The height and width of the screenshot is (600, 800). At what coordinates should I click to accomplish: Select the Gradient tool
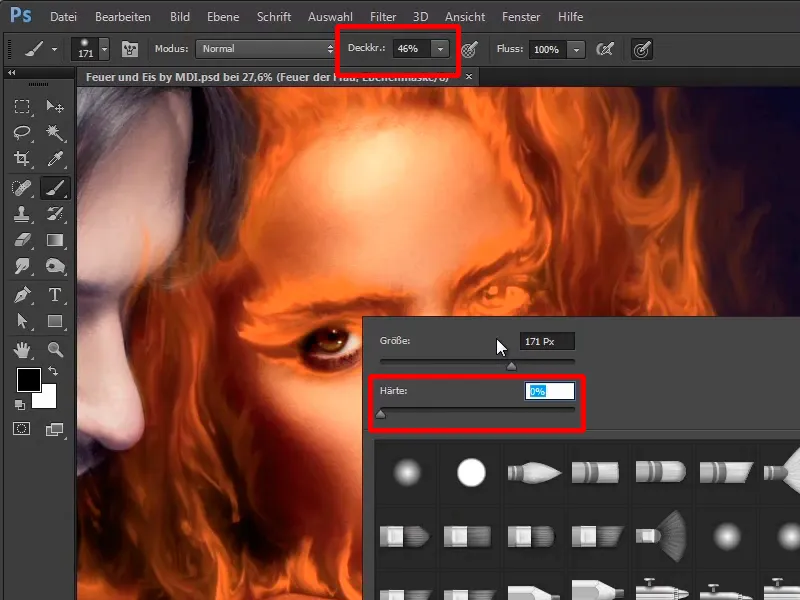click(x=55, y=240)
